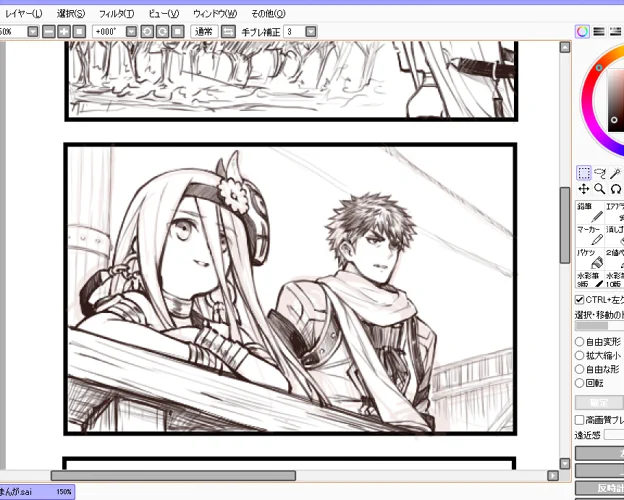Click the vertical scrollbar down arrow
The image size is (624, 500).
coord(565,463)
